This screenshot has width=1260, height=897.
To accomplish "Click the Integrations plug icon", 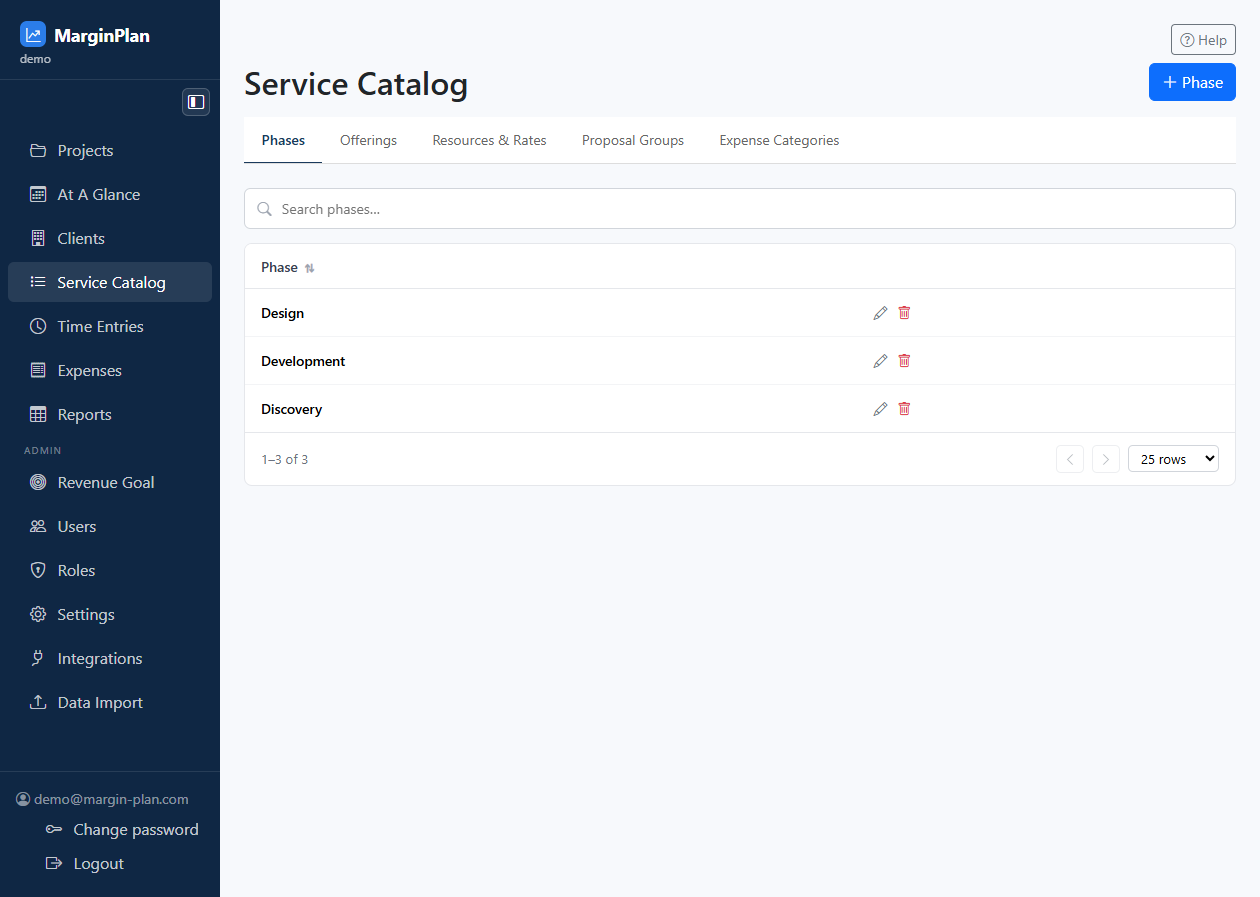I will 38,658.
